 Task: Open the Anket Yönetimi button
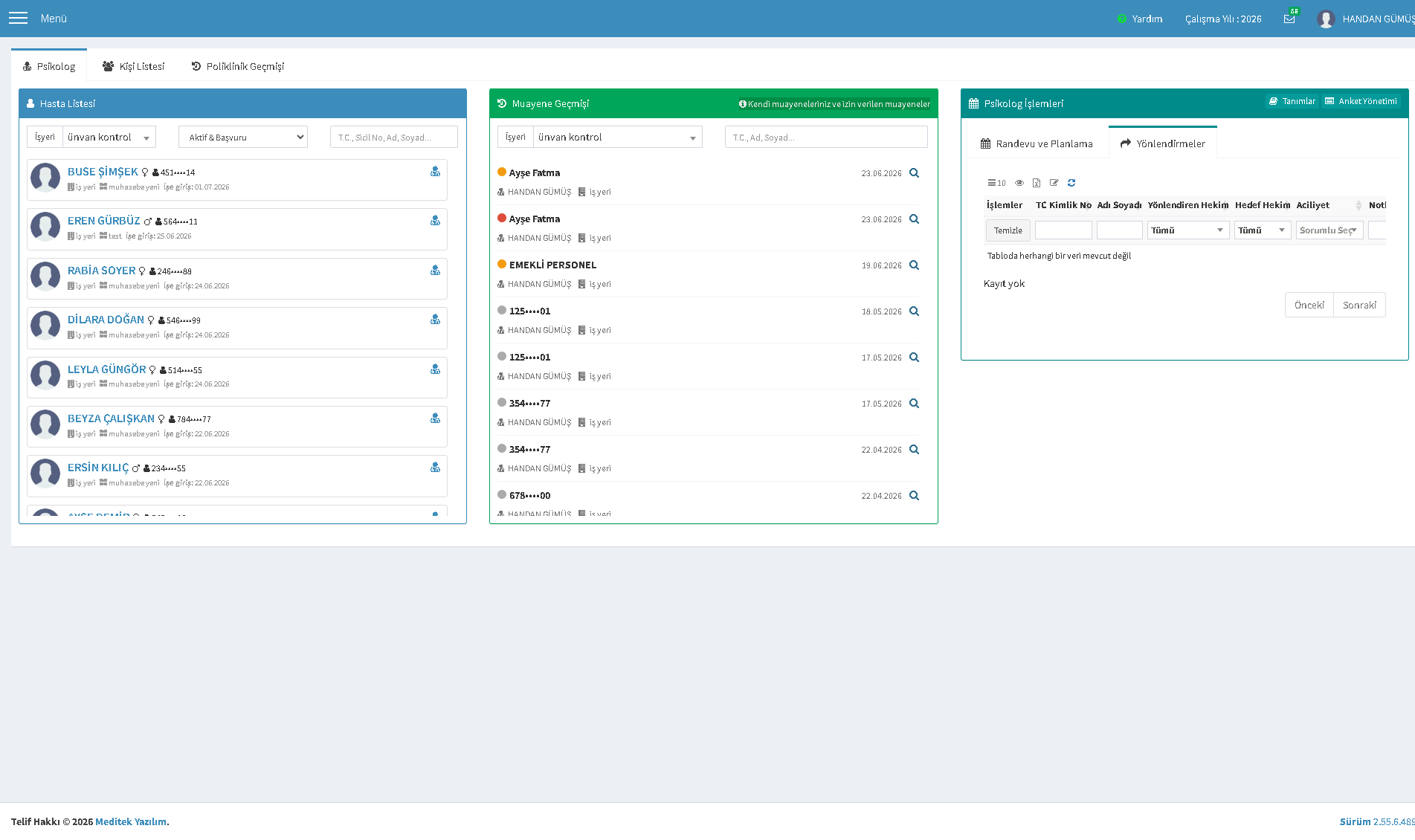point(1361,101)
